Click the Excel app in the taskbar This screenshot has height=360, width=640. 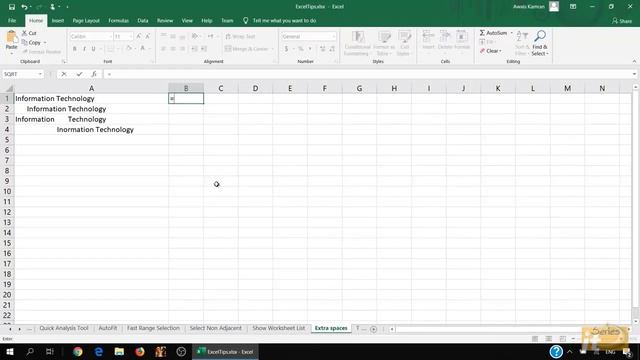[225, 351]
